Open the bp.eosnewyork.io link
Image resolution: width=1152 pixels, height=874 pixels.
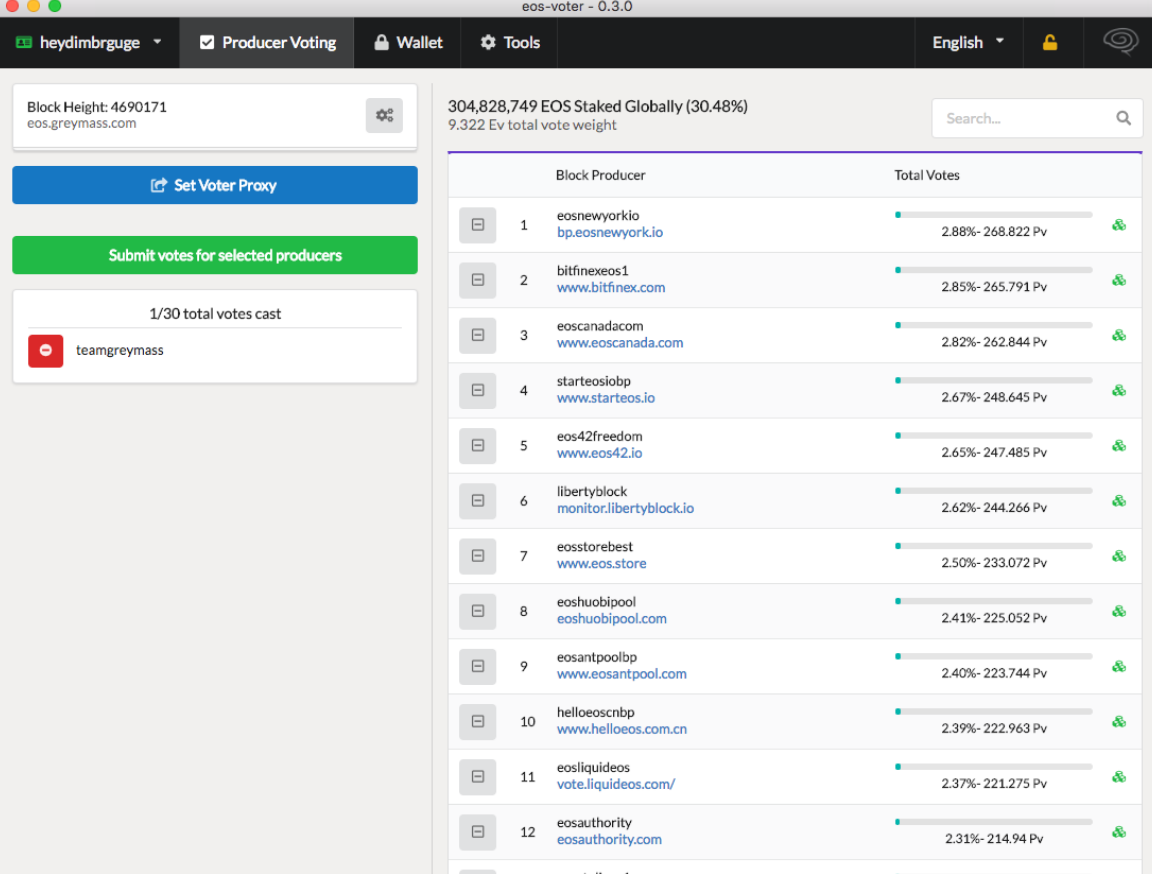coord(610,233)
